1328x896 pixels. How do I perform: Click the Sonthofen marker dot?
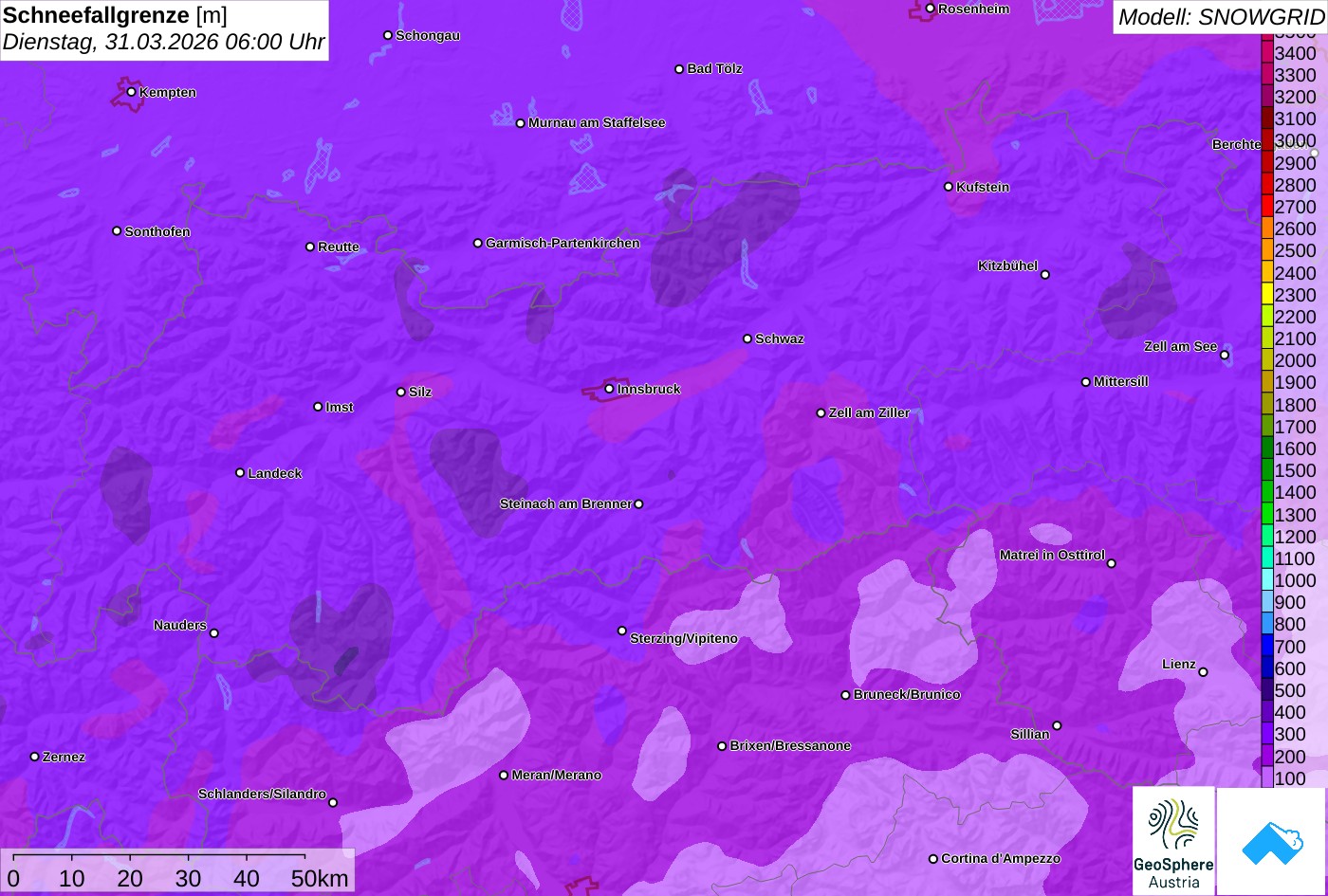pyautogui.click(x=118, y=231)
